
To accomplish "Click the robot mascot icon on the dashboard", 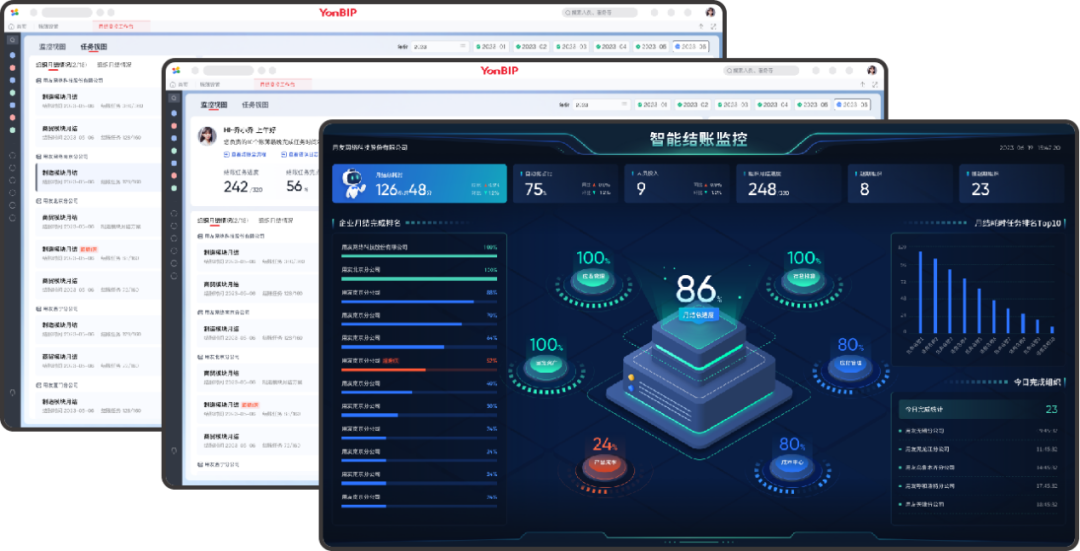I will tap(353, 184).
